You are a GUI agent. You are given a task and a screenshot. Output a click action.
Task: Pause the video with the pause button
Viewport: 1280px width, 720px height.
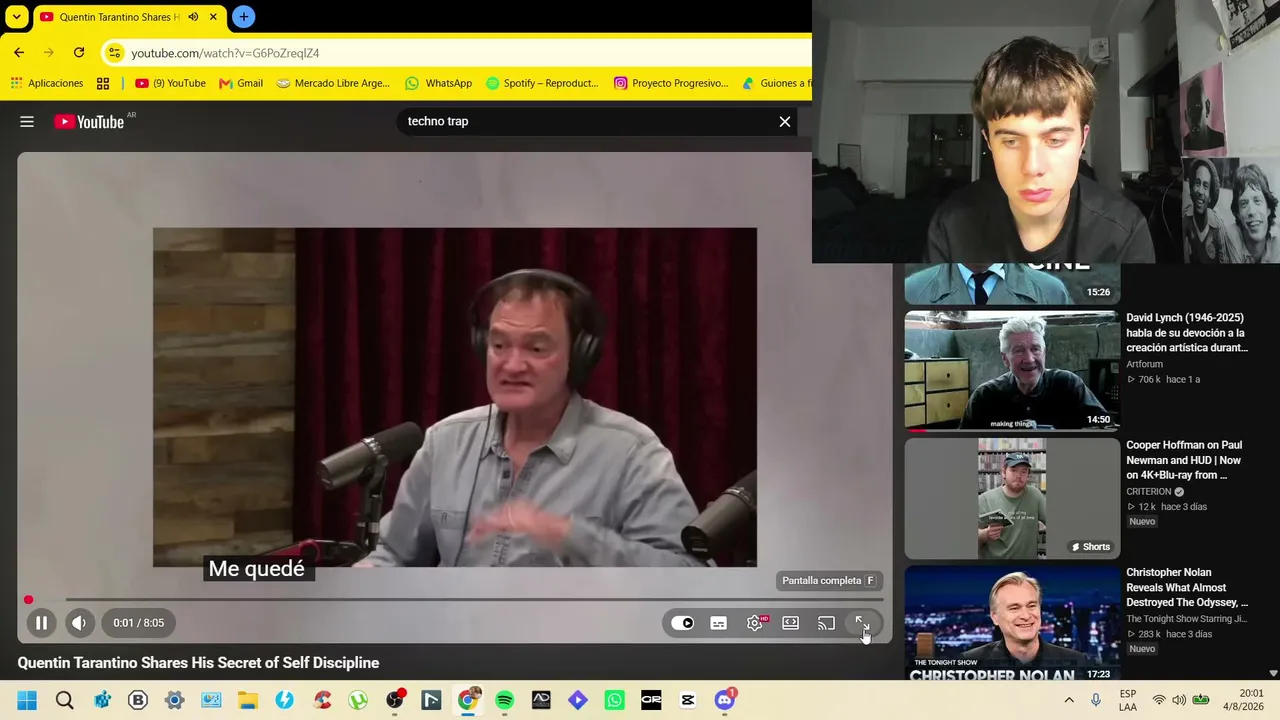41,623
